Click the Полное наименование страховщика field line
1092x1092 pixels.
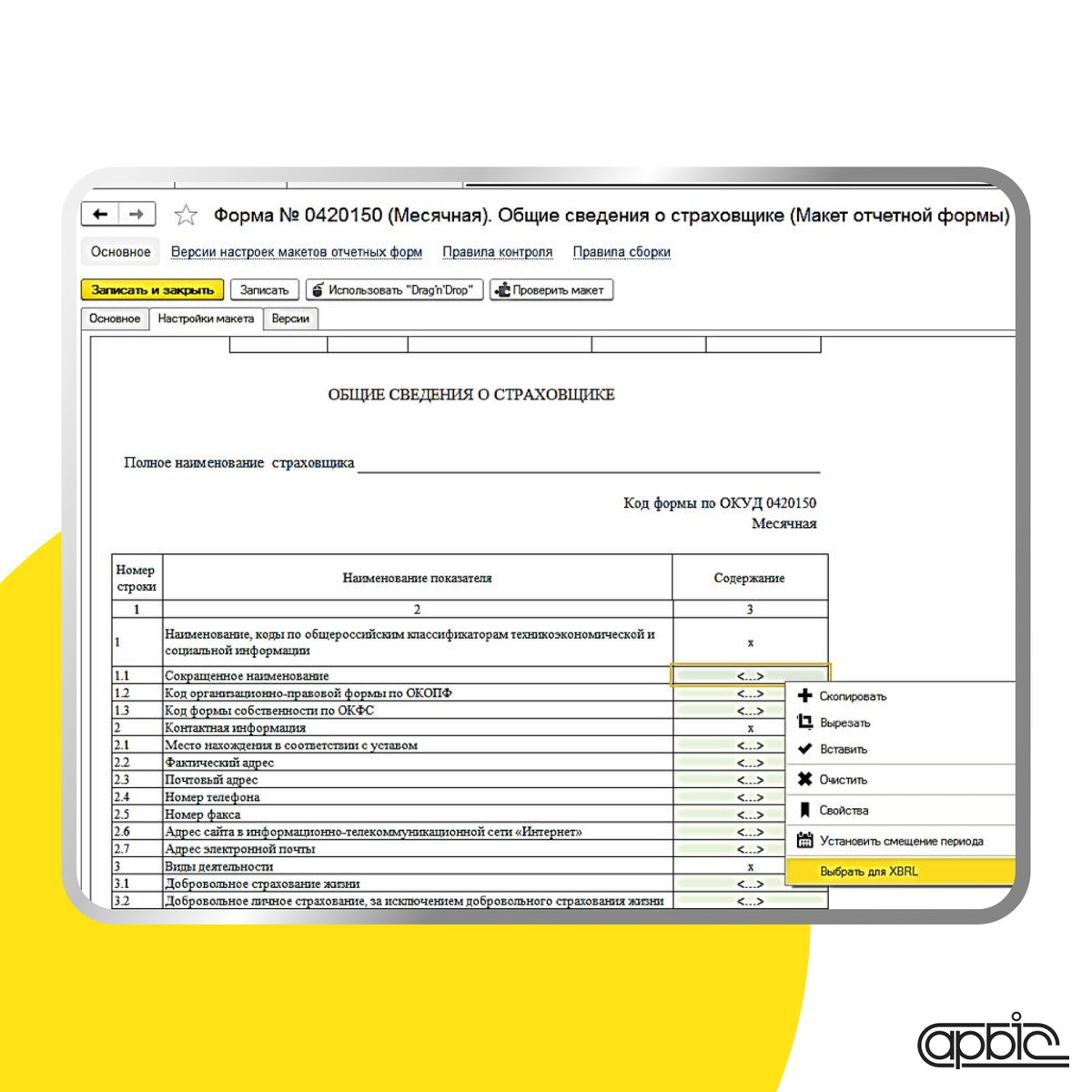click(x=589, y=464)
